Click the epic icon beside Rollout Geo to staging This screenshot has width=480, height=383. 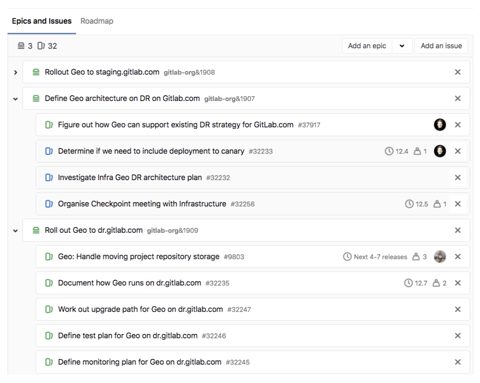pyautogui.click(x=36, y=72)
